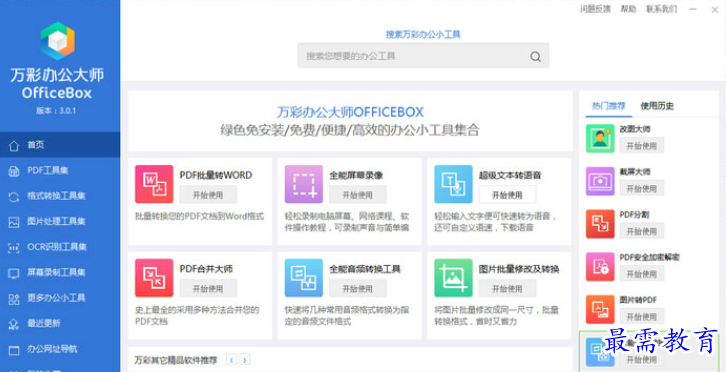This screenshot has width=726, height=372.
Task: Click the 超级文本转语音 blue icon
Action: pyautogui.click(x=453, y=184)
